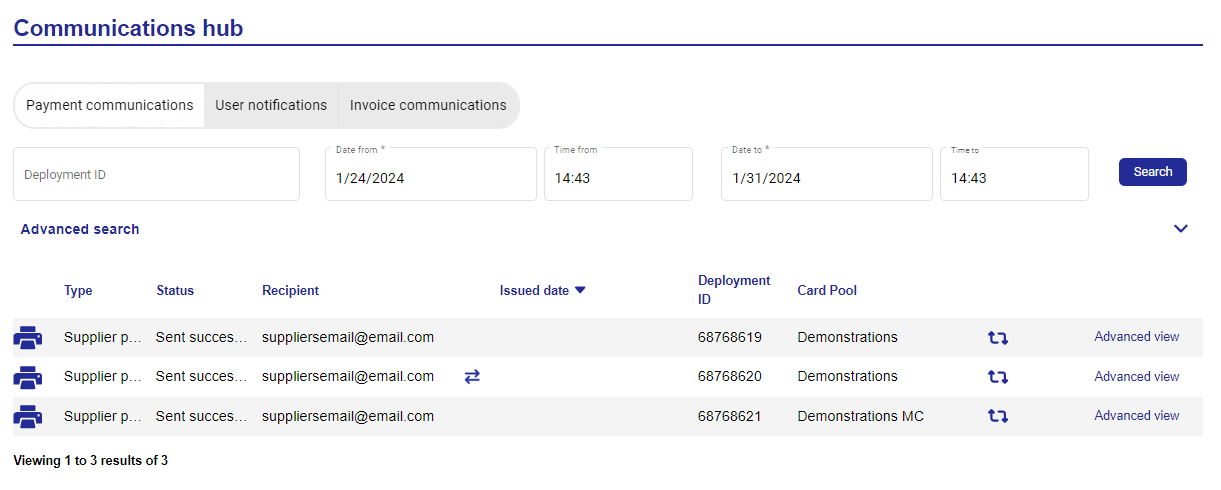
Task: Resend the communication for deployment 68768619
Action: pyautogui.click(x=998, y=338)
